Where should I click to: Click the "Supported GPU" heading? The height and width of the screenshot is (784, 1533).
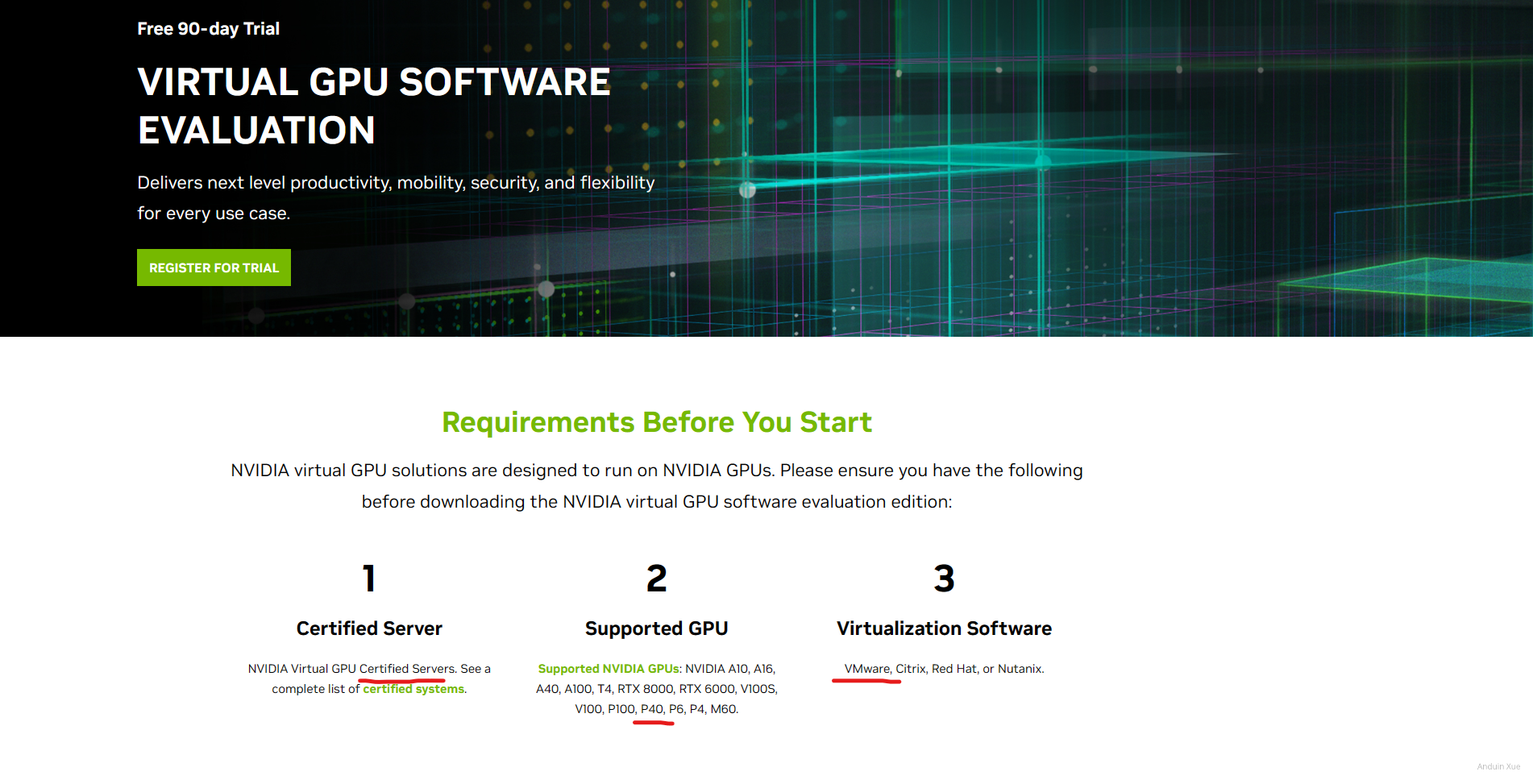click(x=656, y=628)
